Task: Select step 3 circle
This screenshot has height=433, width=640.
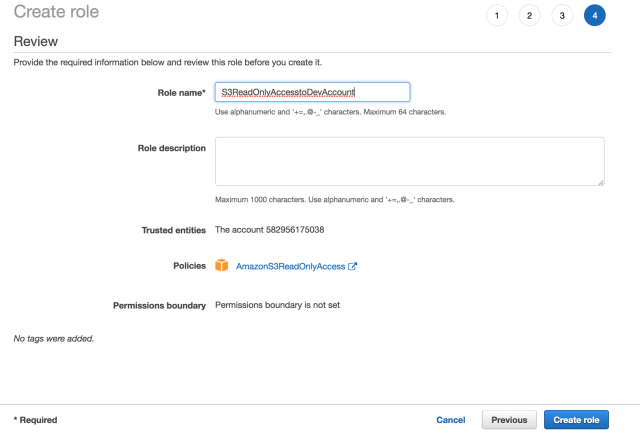Action: tap(562, 15)
